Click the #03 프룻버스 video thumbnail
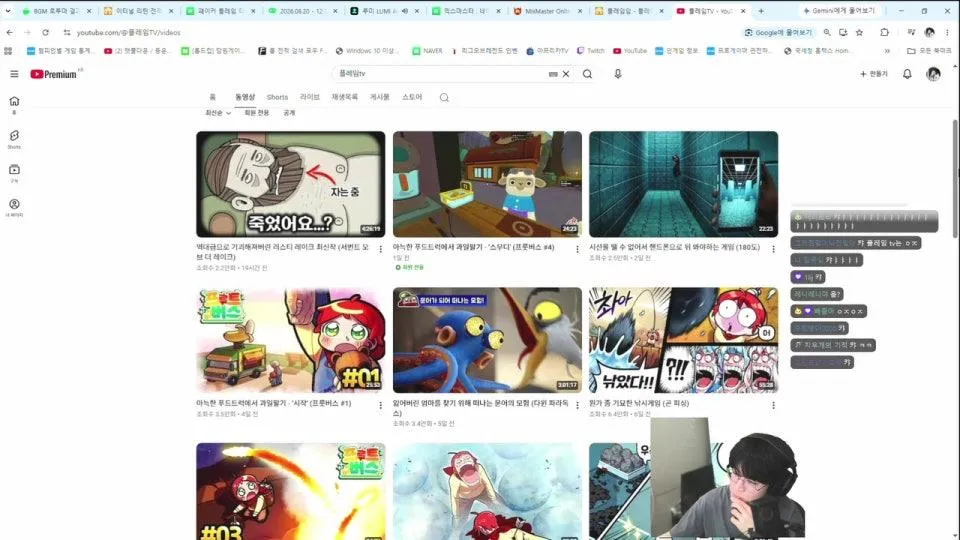Viewport: 960px width, 540px height. pos(291,492)
